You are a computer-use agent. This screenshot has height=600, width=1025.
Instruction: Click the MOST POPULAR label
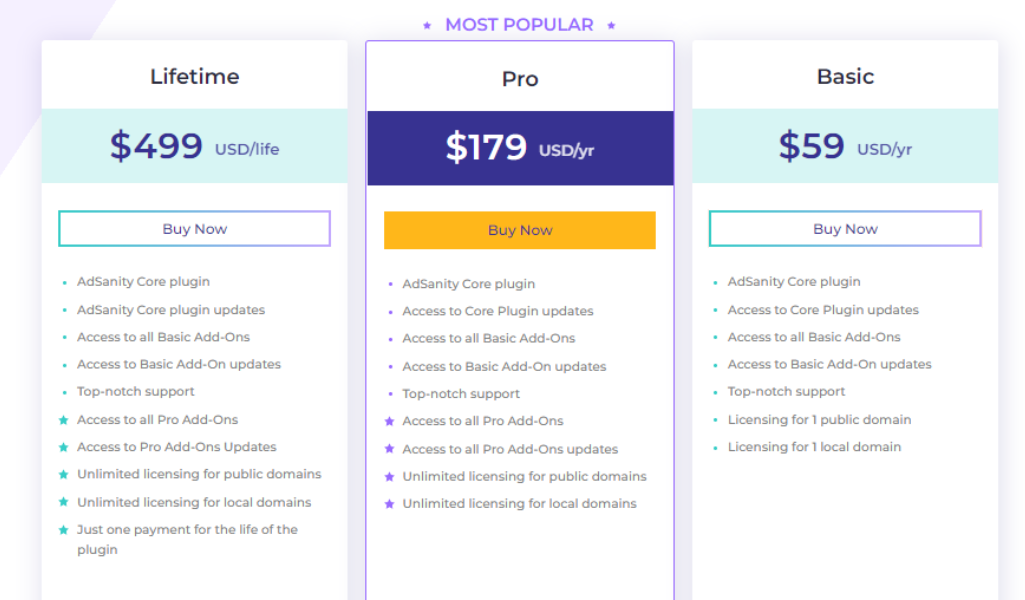[x=520, y=25]
